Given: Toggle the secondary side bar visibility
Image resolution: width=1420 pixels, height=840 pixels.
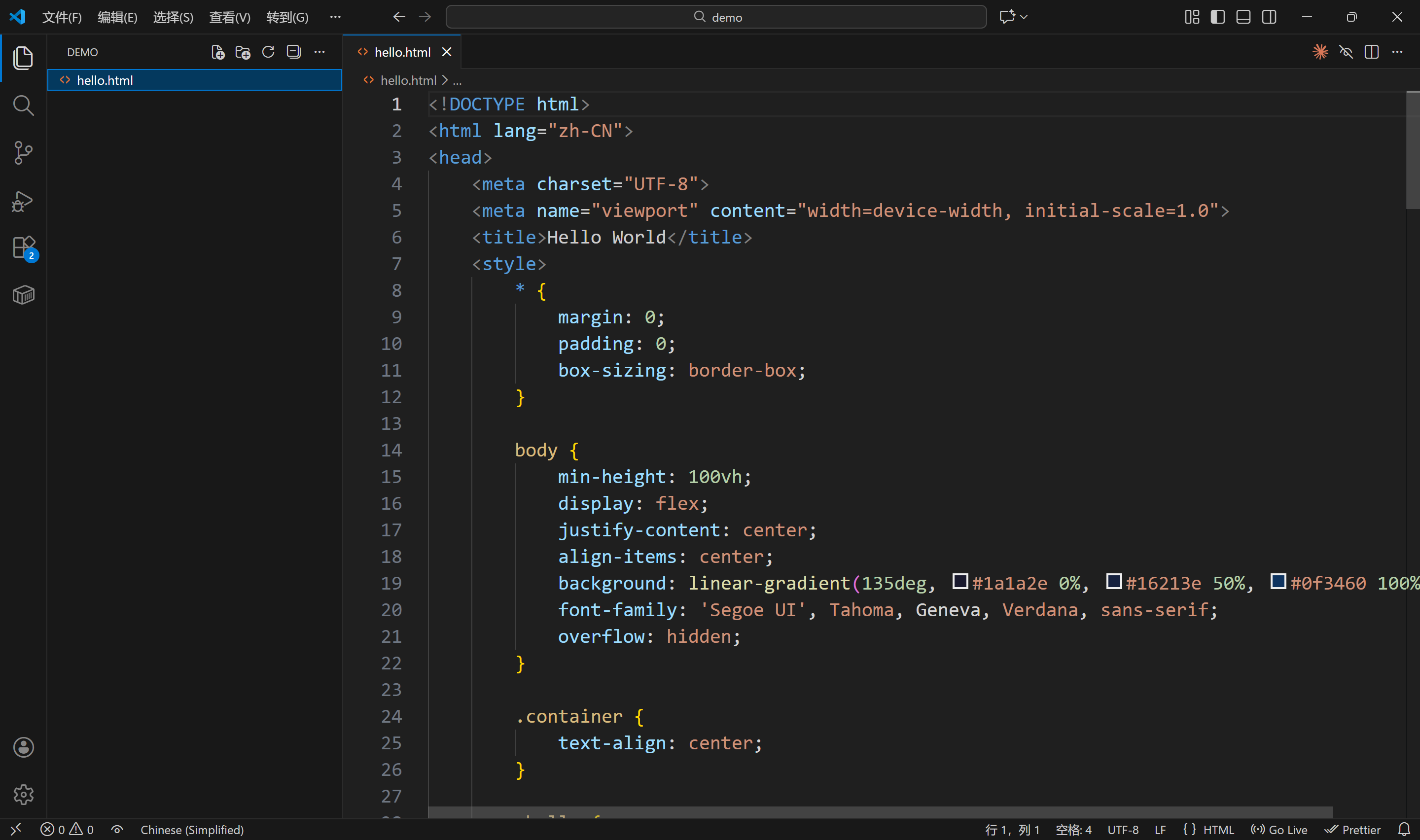Looking at the screenshot, I should [x=1270, y=17].
